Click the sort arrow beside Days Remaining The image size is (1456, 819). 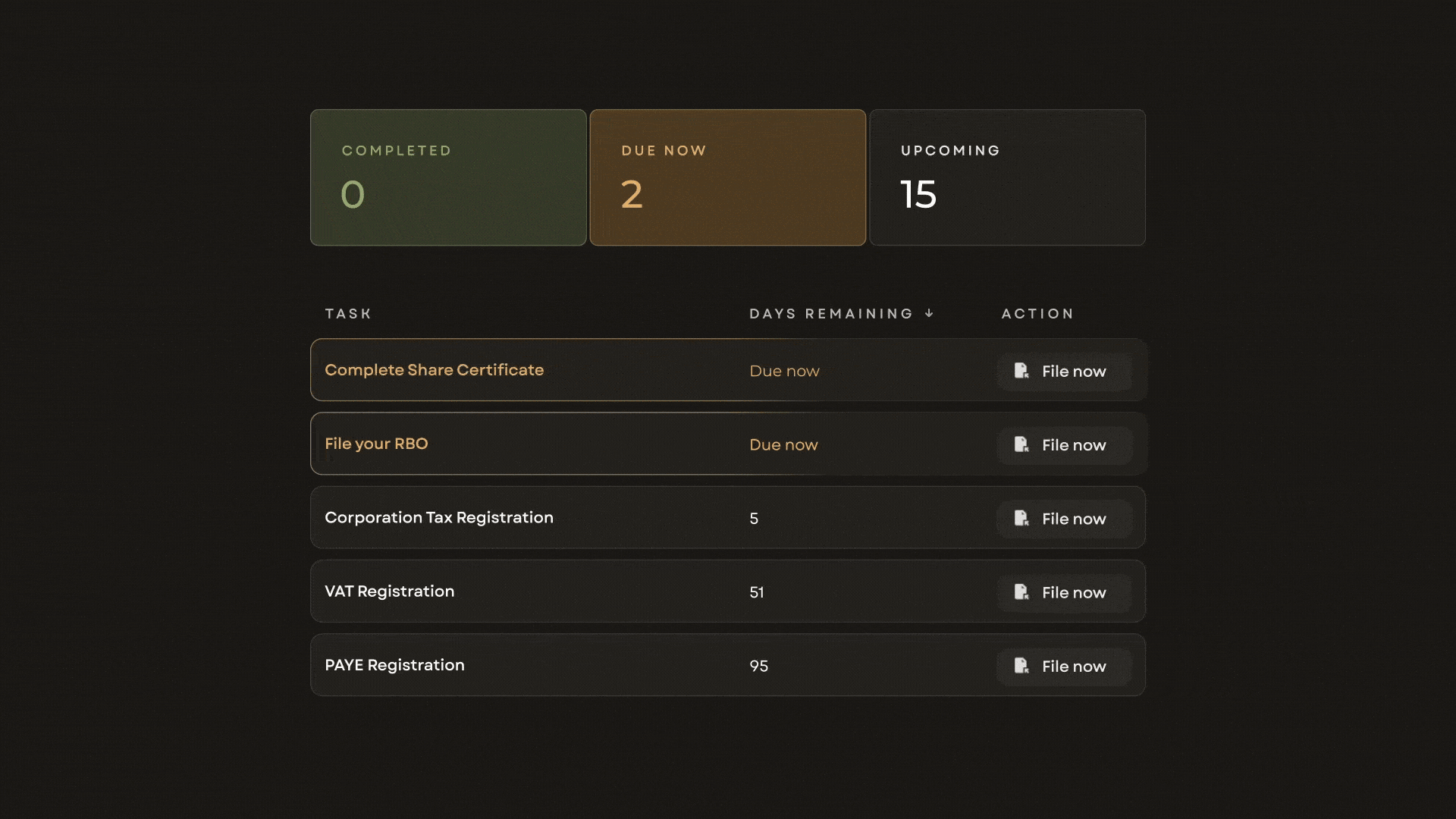(929, 313)
